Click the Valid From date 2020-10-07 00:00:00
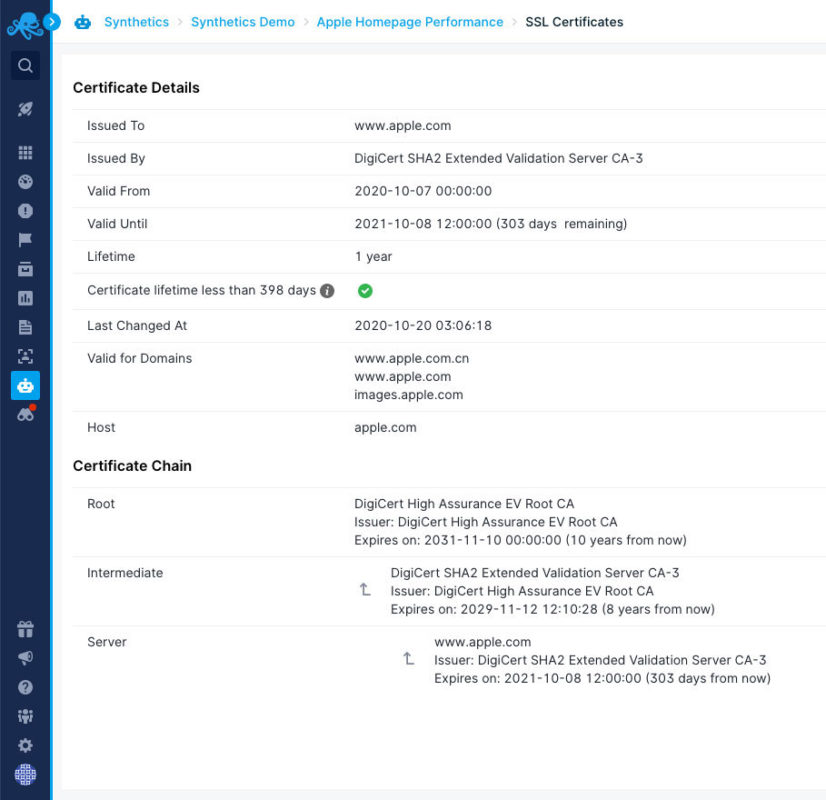Screen dimensions: 826x800 (x=423, y=191)
